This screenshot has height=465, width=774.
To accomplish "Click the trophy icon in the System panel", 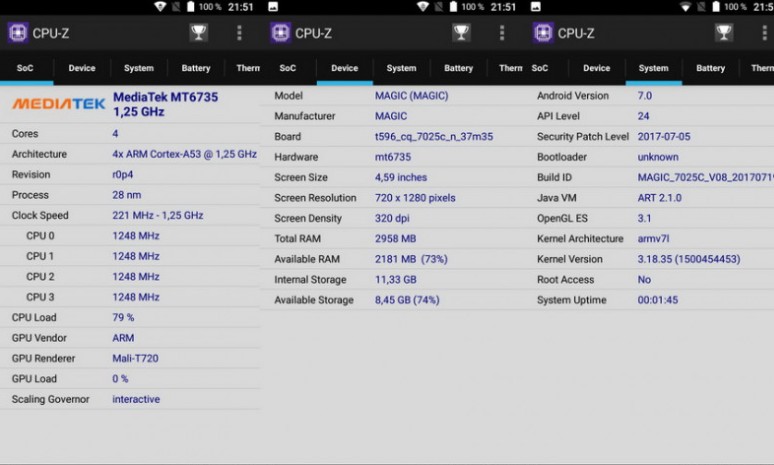I will [x=724, y=33].
